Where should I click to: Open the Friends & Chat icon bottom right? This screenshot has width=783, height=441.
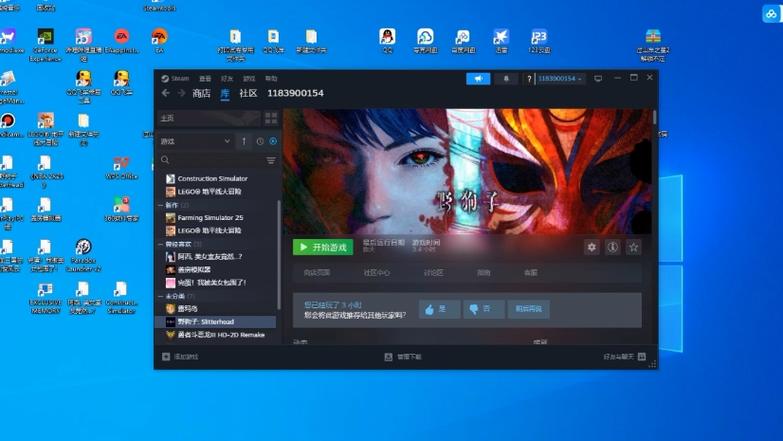(x=642, y=357)
